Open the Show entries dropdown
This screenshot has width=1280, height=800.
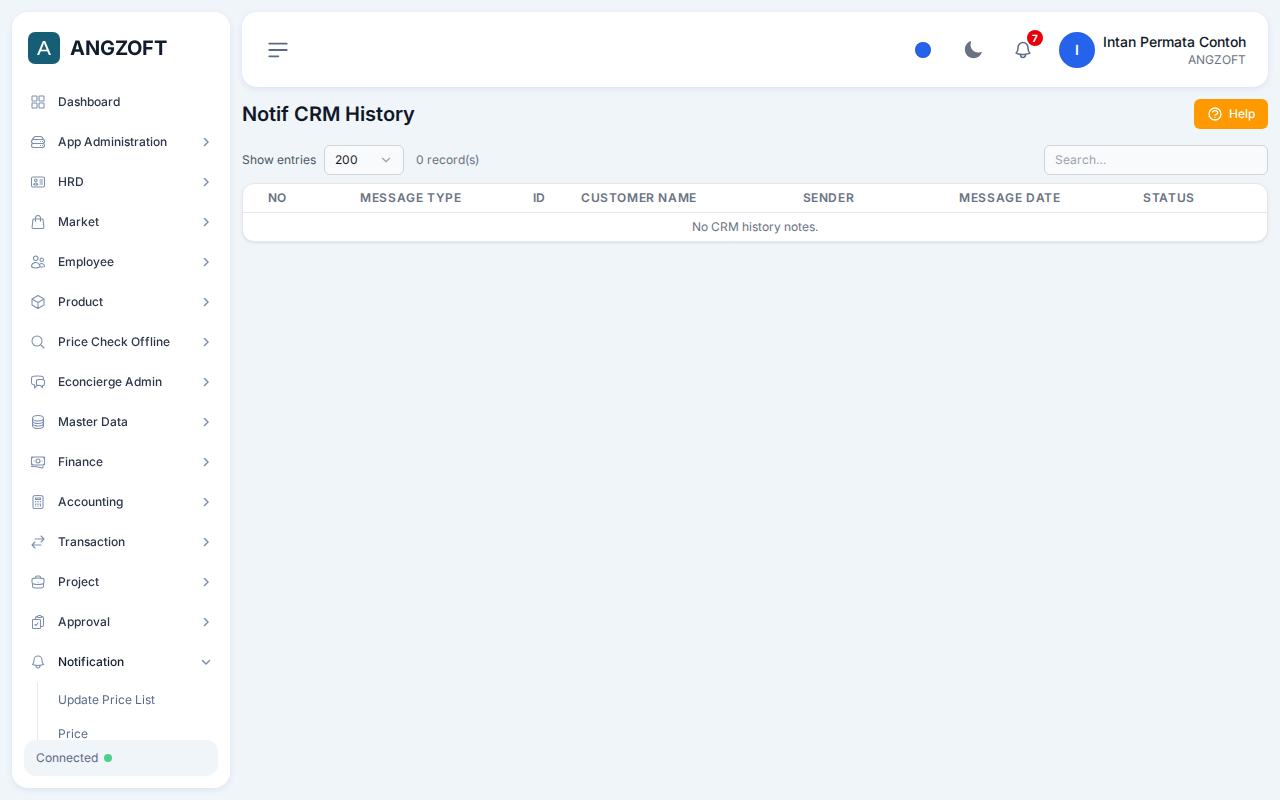tap(364, 160)
